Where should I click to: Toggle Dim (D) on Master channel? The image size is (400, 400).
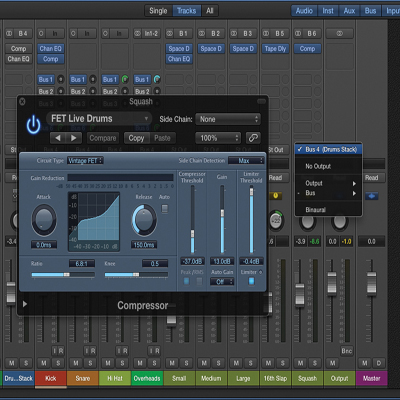point(379,363)
